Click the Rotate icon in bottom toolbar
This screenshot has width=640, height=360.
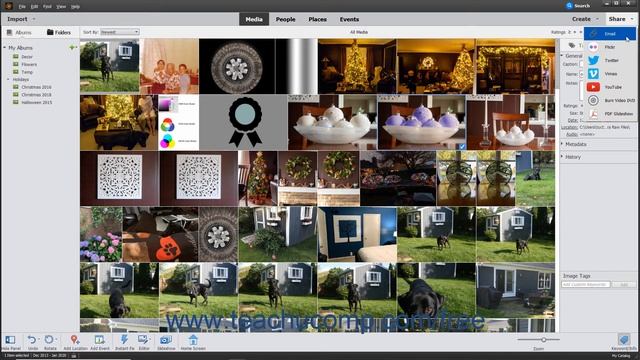[x=50, y=340]
